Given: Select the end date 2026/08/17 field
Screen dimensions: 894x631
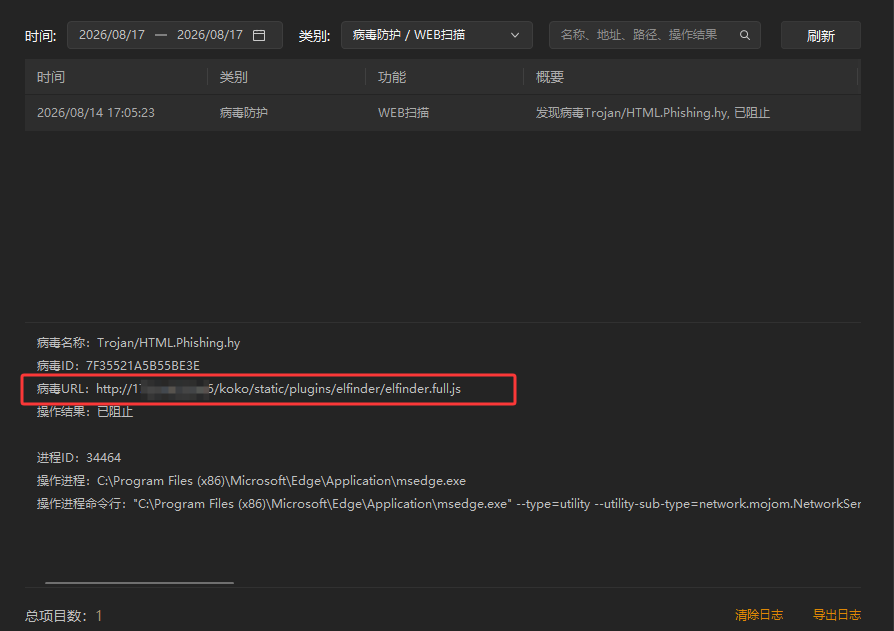Looking at the screenshot, I should [x=210, y=35].
